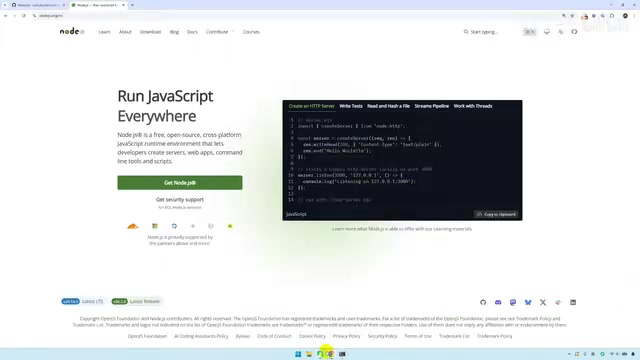Screen dimensions: 640x360
Task: Open the Privacy Policy footer link
Action: click(347, 336)
